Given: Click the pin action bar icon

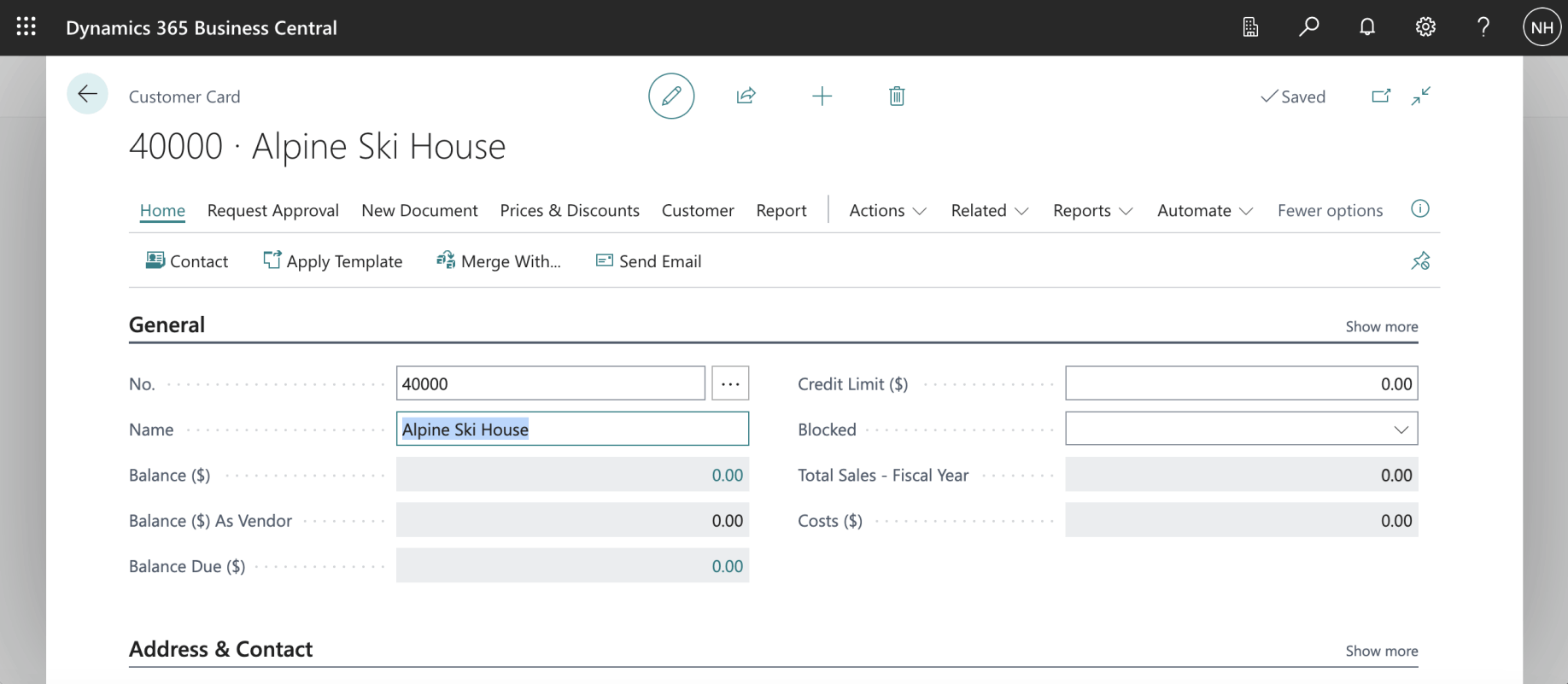Looking at the screenshot, I should (1420, 261).
